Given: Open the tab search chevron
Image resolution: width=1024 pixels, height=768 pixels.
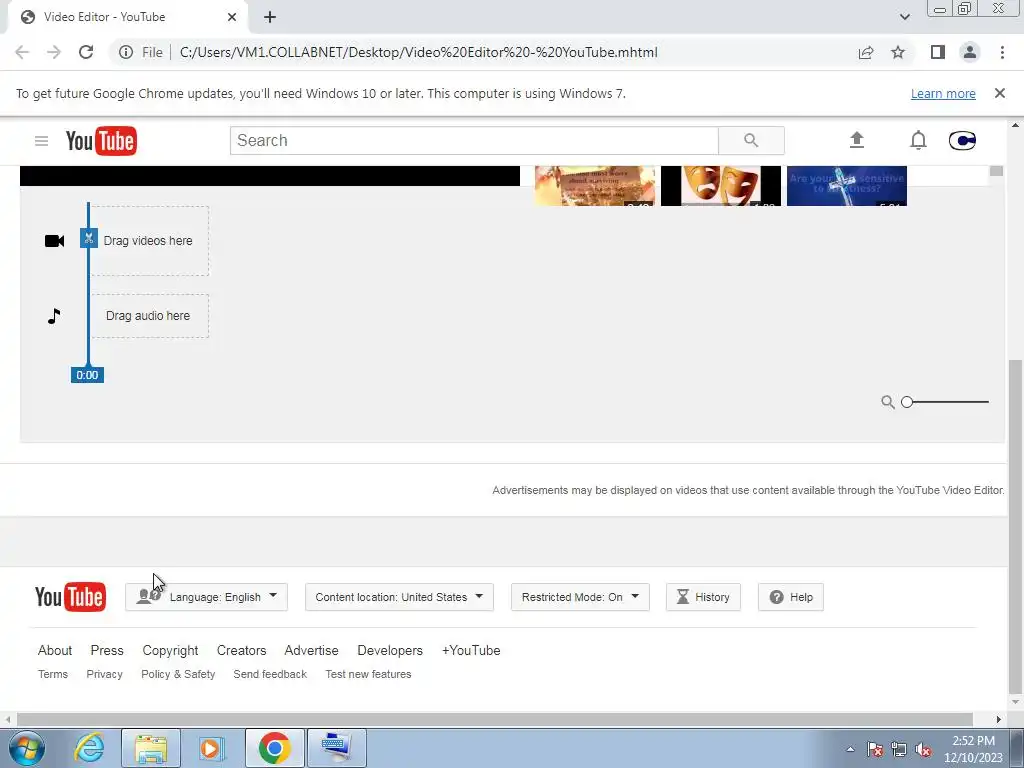Looking at the screenshot, I should [x=904, y=17].
